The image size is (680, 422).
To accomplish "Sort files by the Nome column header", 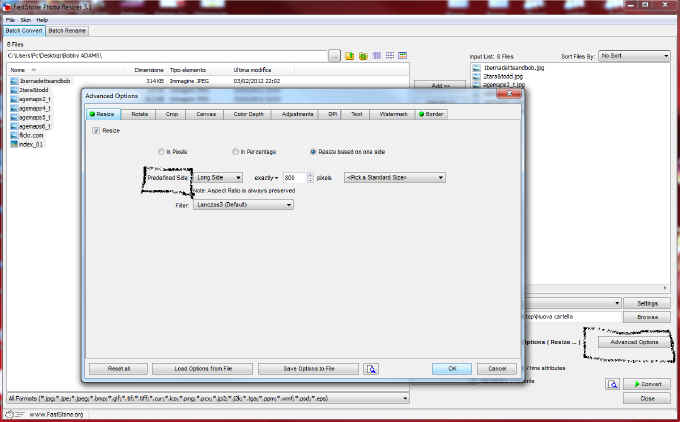I will click(17, 70).
